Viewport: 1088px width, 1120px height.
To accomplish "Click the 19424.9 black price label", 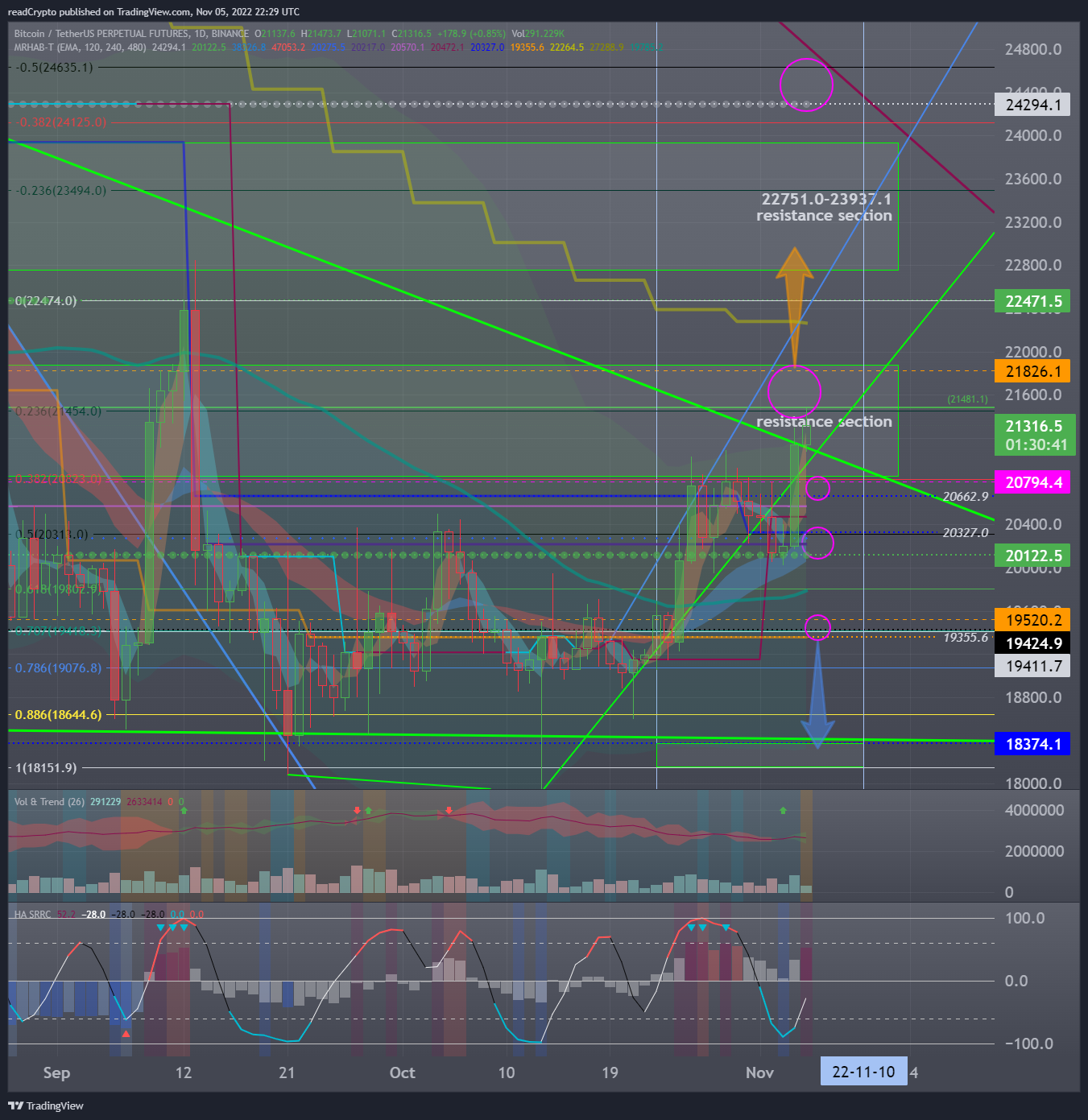I will (x=1032, y=643).
